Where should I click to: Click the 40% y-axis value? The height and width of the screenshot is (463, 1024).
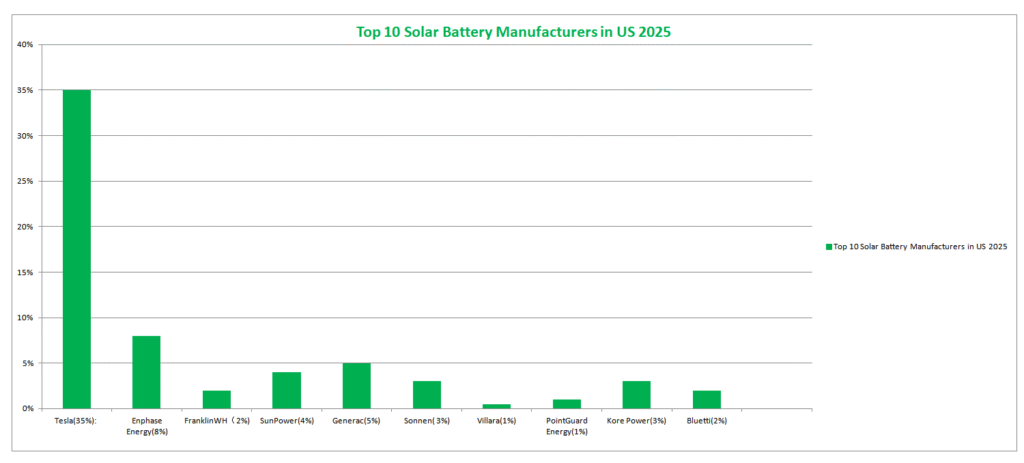click(x=26, y=44)
